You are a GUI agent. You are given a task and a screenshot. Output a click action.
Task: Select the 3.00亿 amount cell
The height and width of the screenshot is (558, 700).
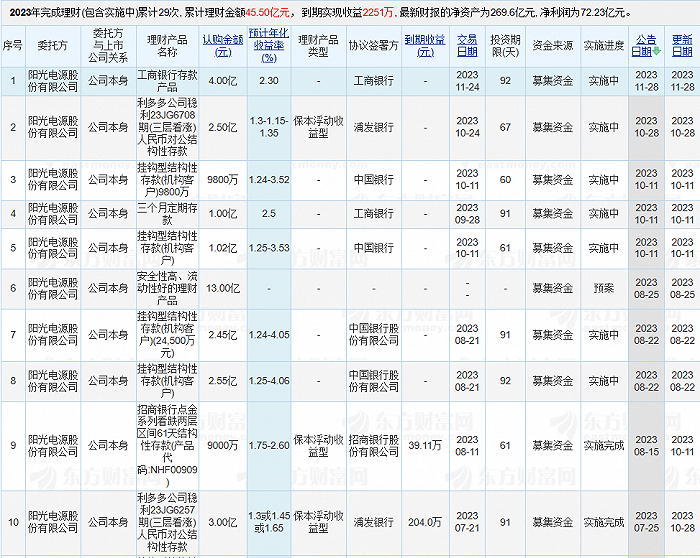(x=223, y=522)
